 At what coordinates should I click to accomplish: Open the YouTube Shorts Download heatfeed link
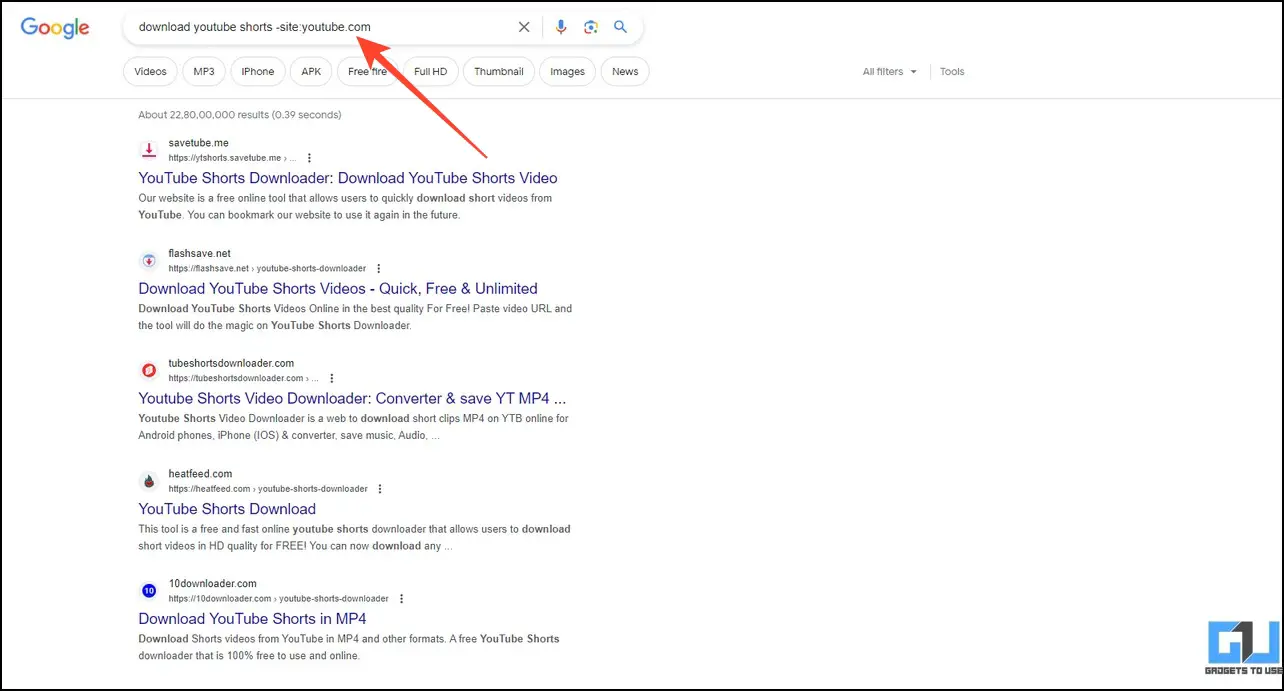coord(227,508)
